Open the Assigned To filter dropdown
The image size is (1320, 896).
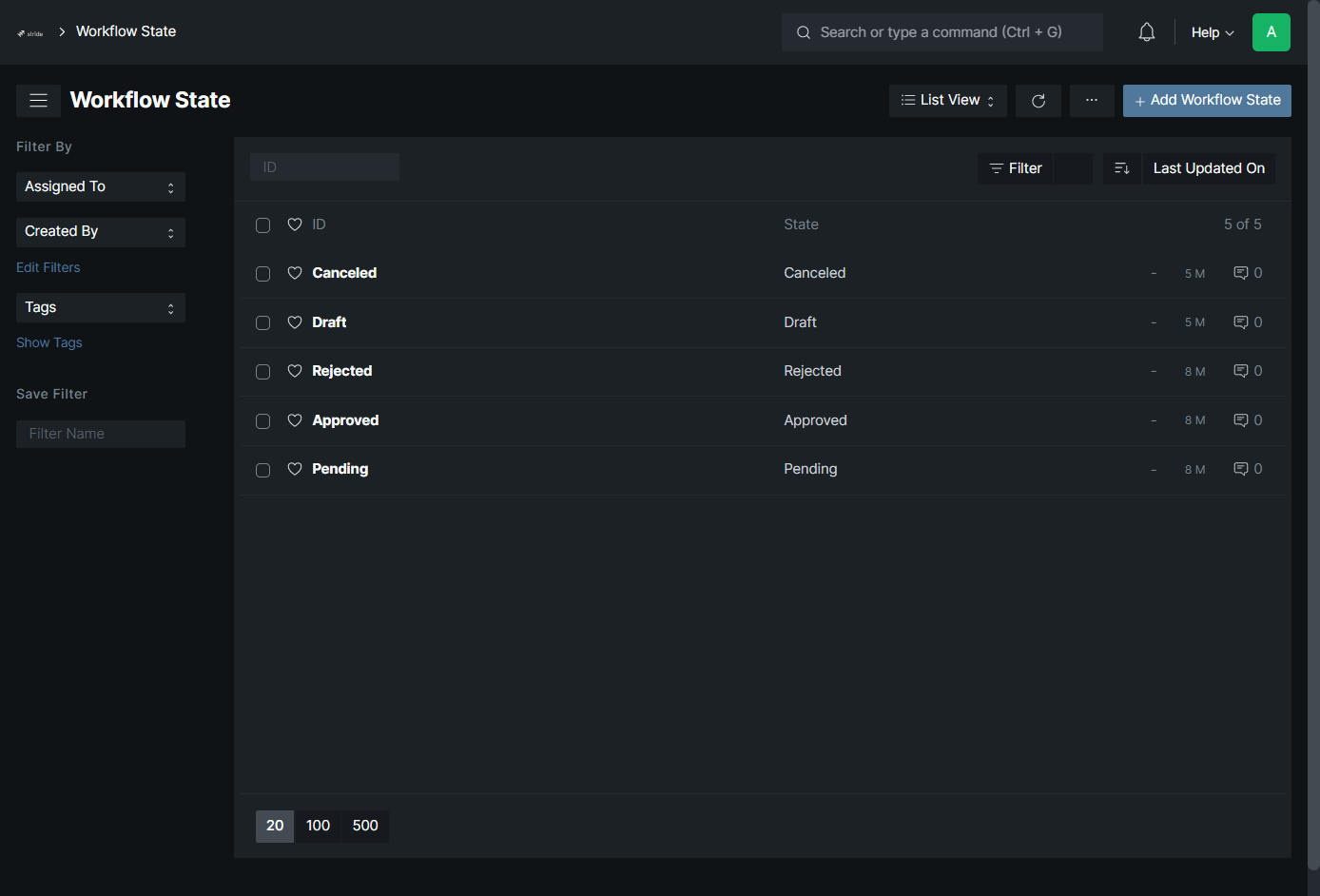pyautogui.click(x=101, y=186)
